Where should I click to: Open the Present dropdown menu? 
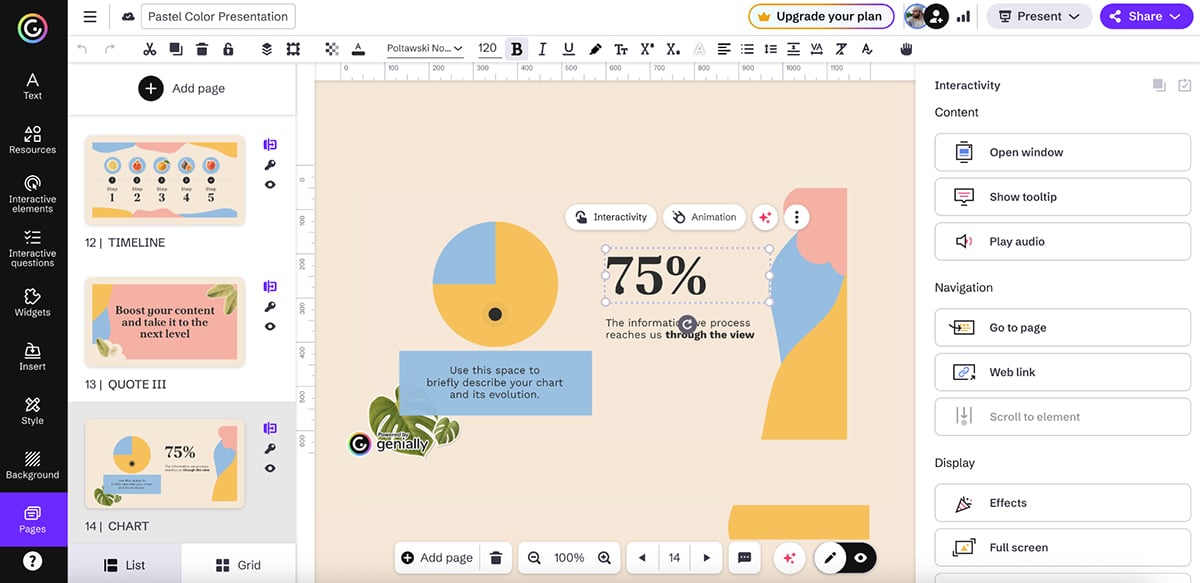coord(1039,16)
